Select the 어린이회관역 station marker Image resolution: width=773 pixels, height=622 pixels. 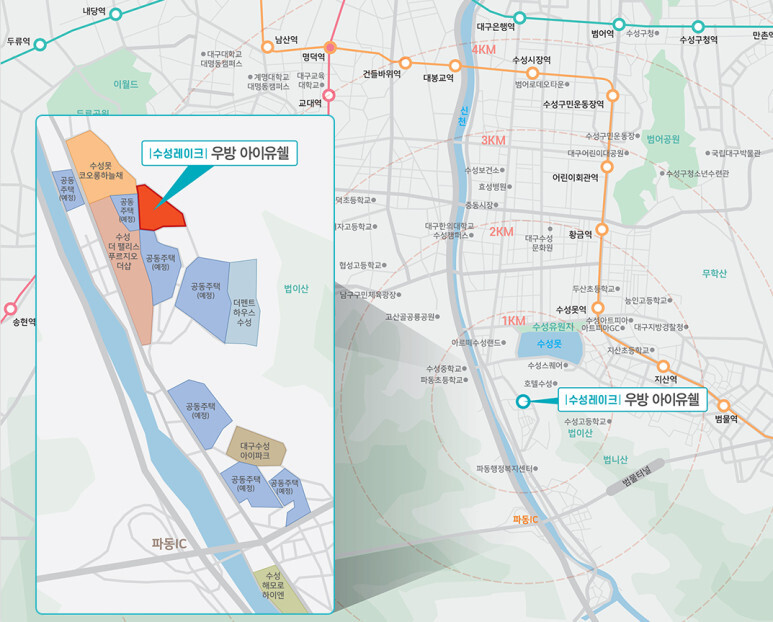607,167
